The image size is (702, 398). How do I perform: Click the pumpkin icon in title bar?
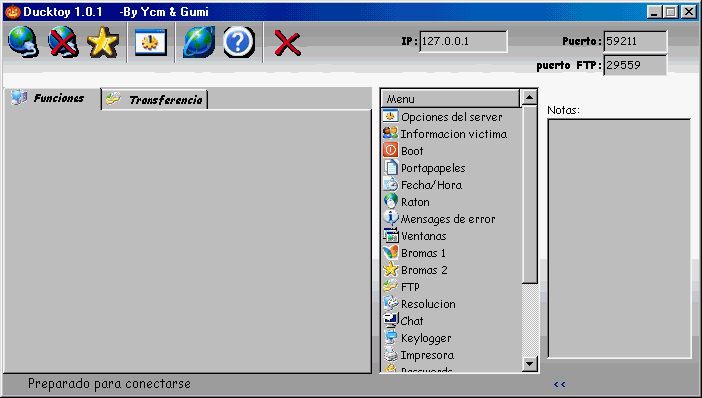pos(13,12)
